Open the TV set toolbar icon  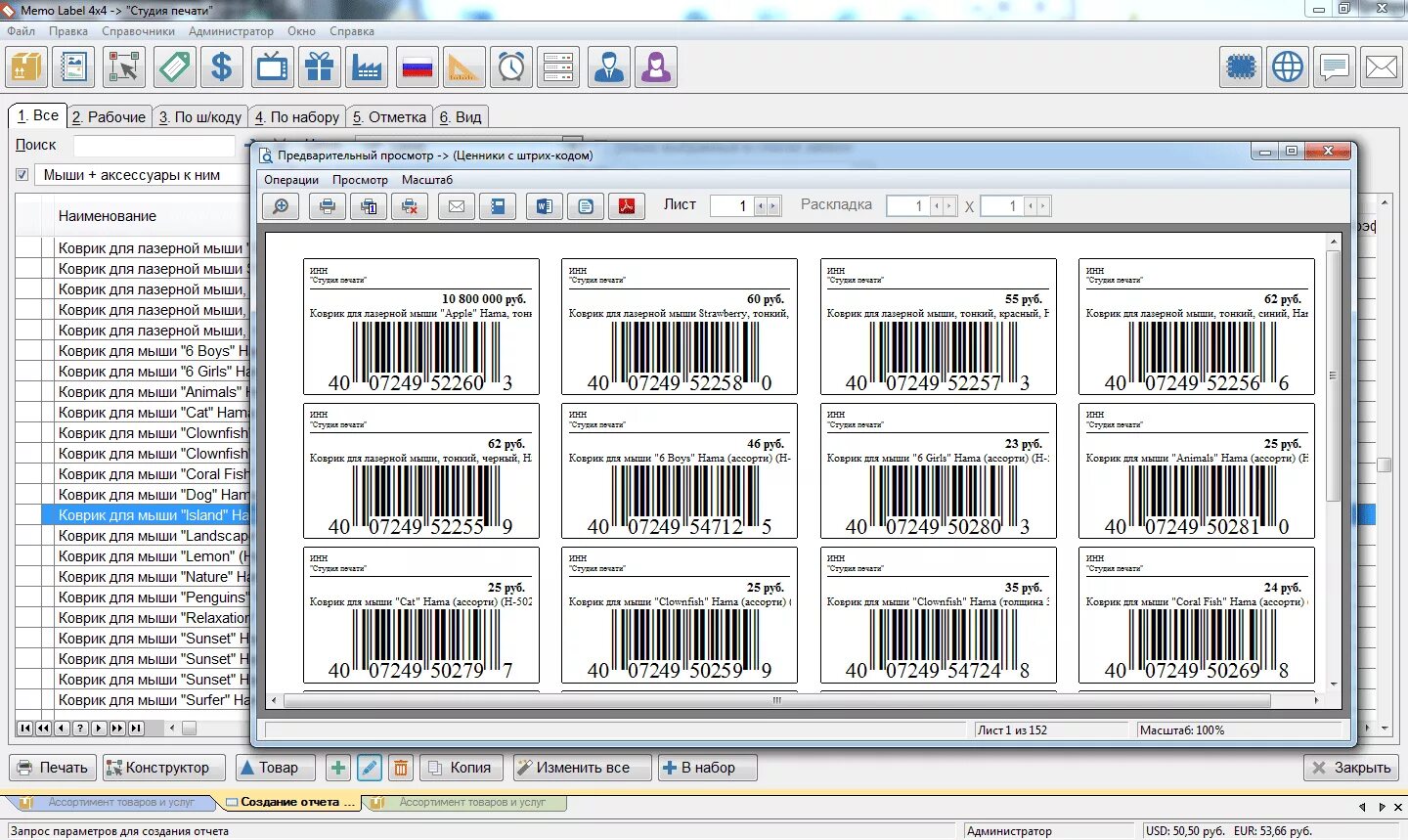click(x=272, y=67)
